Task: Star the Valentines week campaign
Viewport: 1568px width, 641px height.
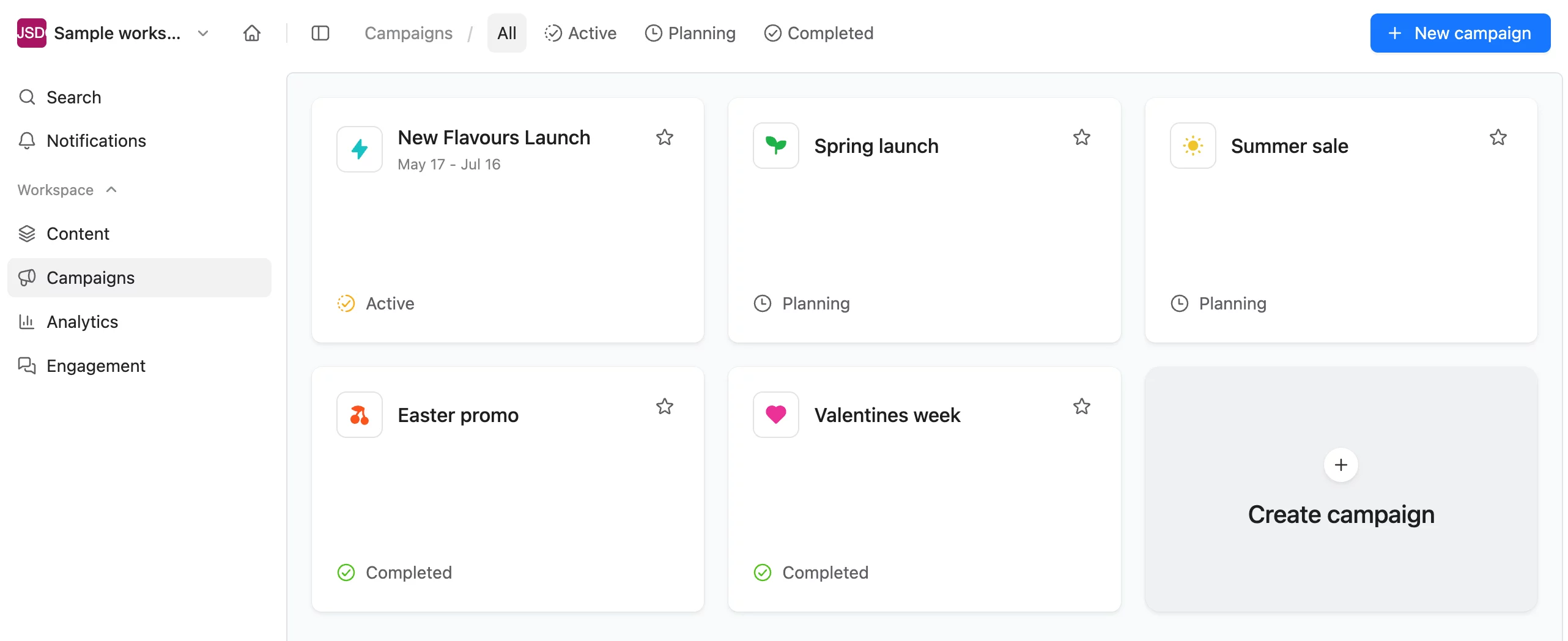Action: (1082, 407)
